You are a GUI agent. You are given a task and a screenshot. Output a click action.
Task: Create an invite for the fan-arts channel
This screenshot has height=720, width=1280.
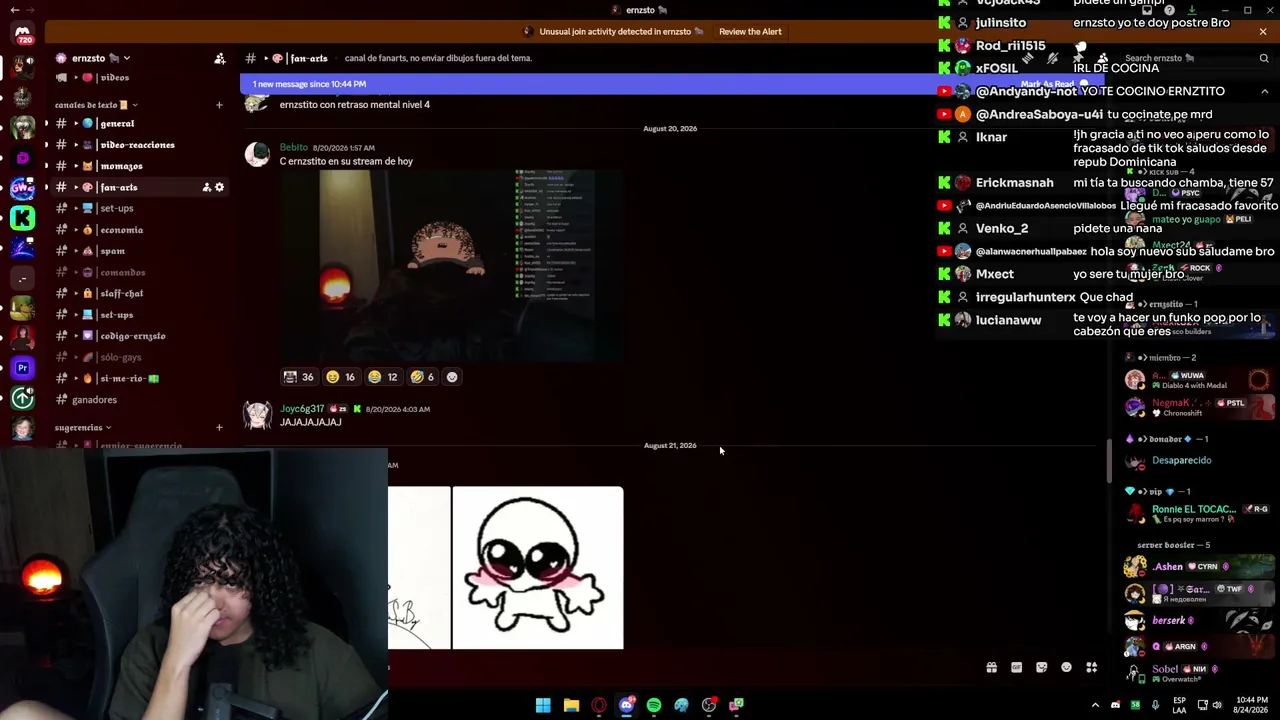[207, 187]
